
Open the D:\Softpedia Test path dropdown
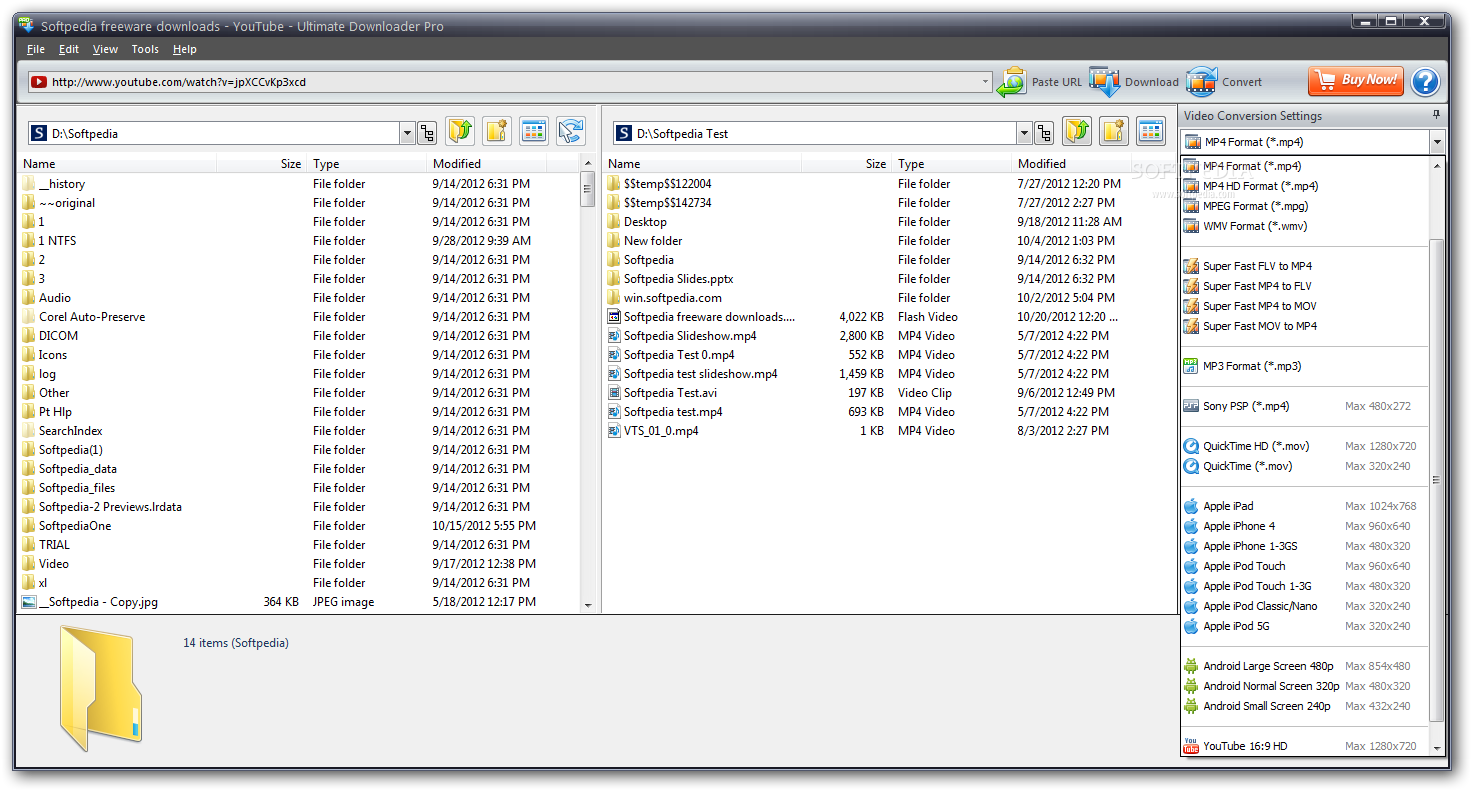point(1024,133)
